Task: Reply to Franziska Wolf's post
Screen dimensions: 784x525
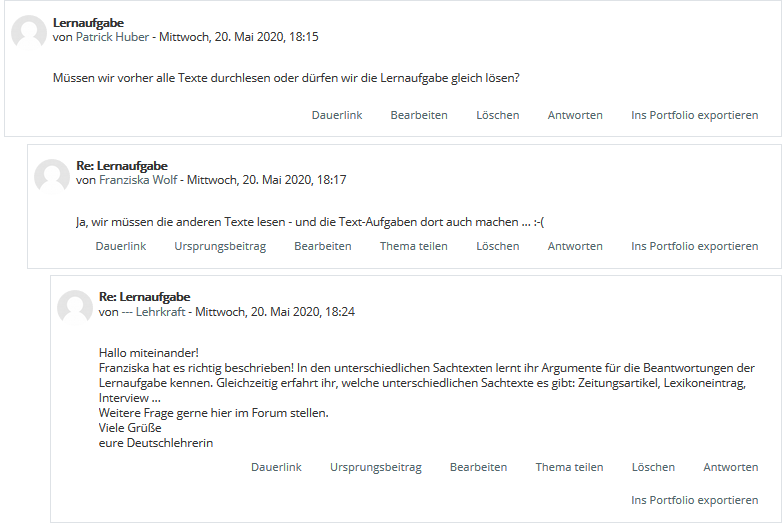Action: (575, 246)
